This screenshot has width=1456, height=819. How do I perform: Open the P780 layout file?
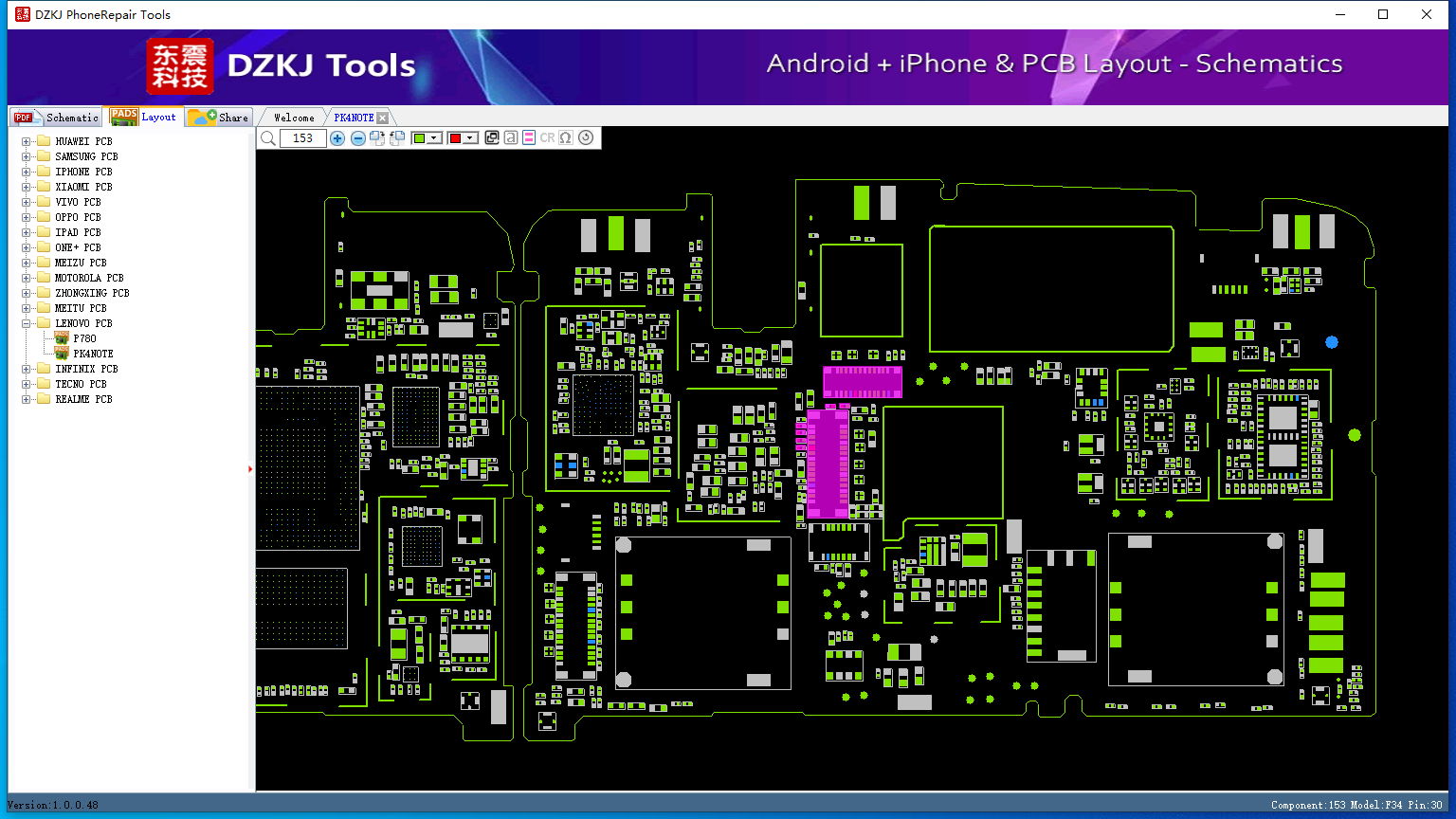click(x=84, y=338)
